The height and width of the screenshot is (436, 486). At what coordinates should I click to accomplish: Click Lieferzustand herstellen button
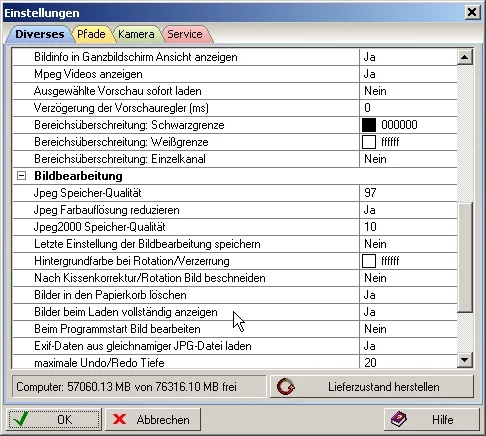click(x=372, y=387)
